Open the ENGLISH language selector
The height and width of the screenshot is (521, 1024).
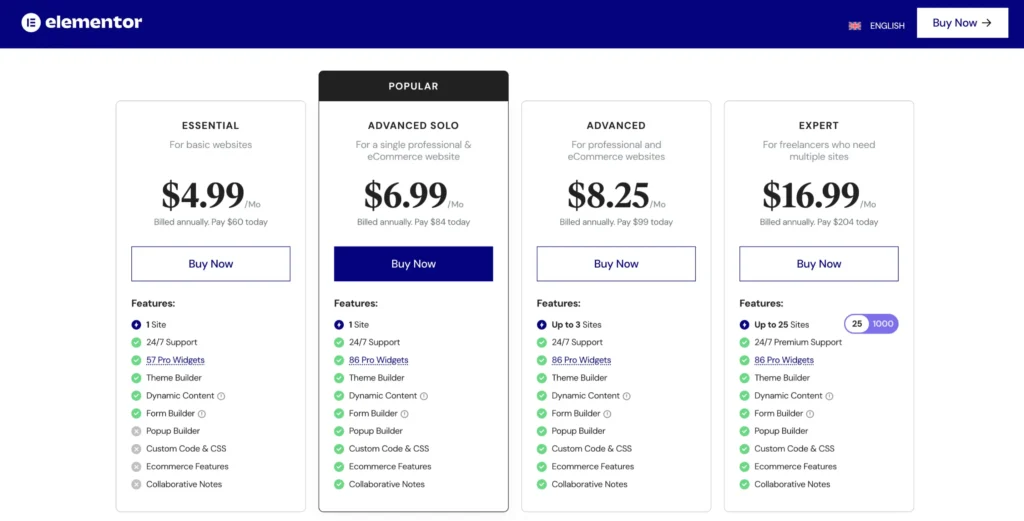pos(887,26)
